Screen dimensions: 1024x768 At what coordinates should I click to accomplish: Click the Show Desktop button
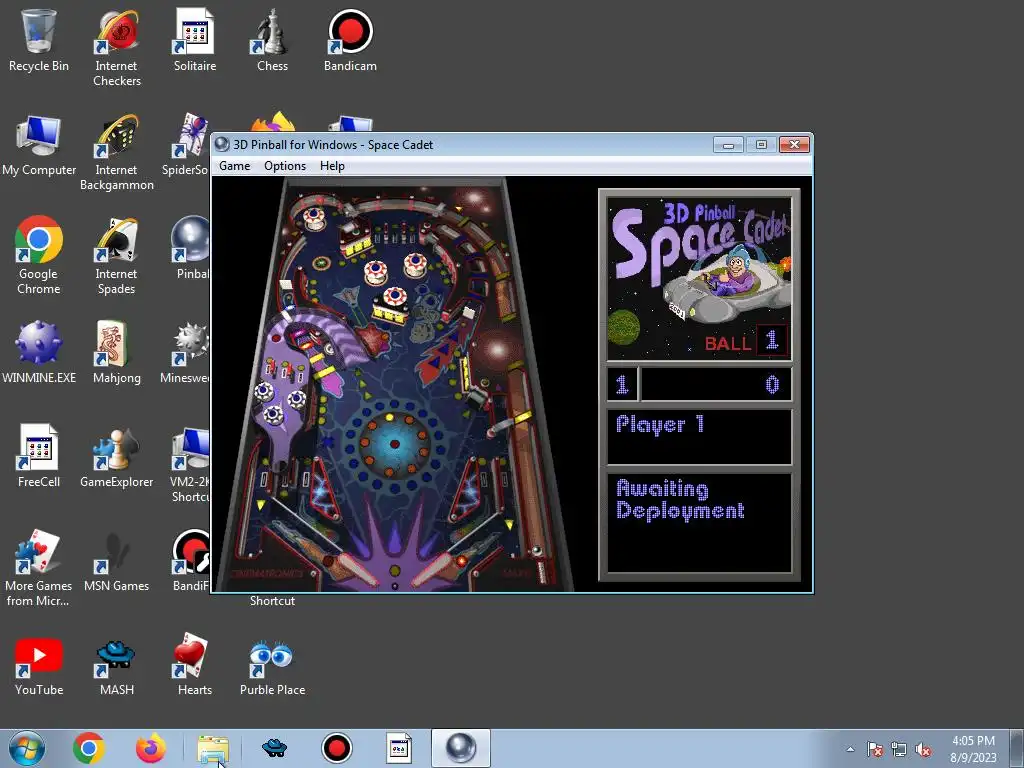pyautogui.click(x=1017, y=749)
